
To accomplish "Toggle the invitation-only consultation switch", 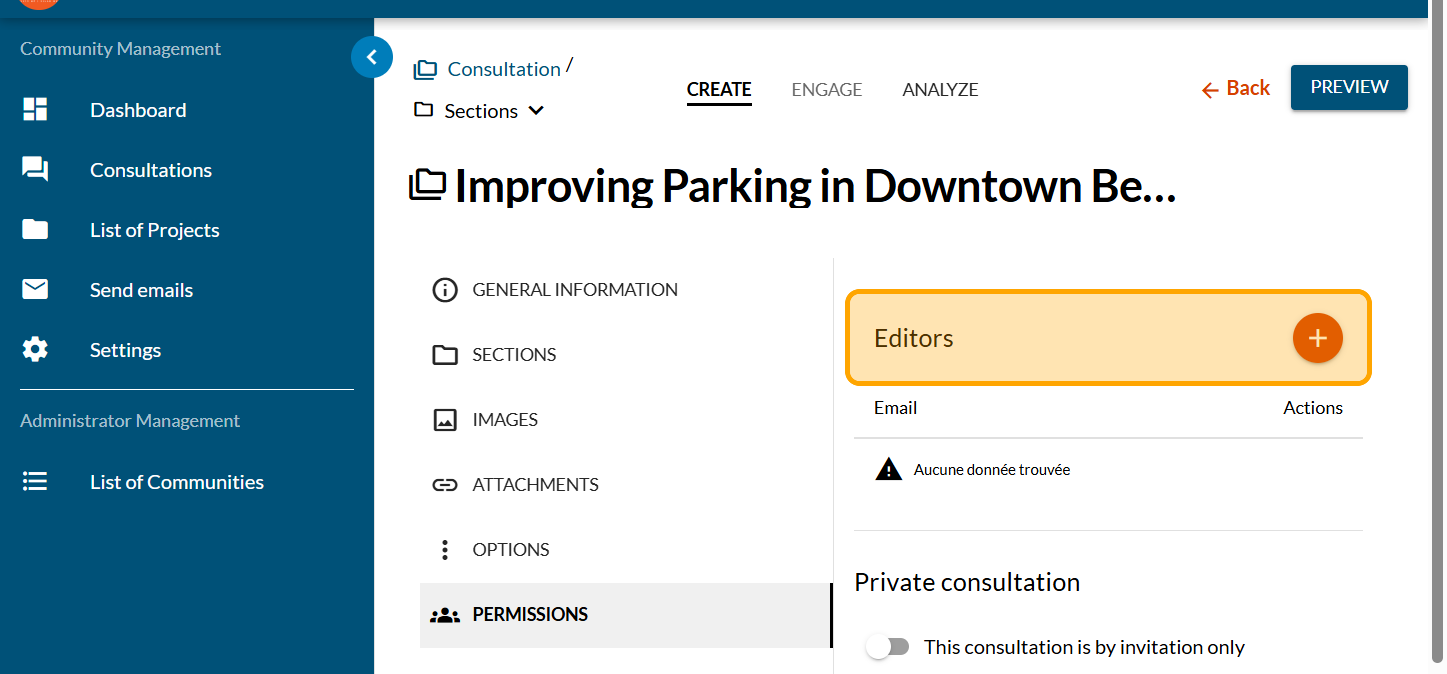I will (887, 647).
